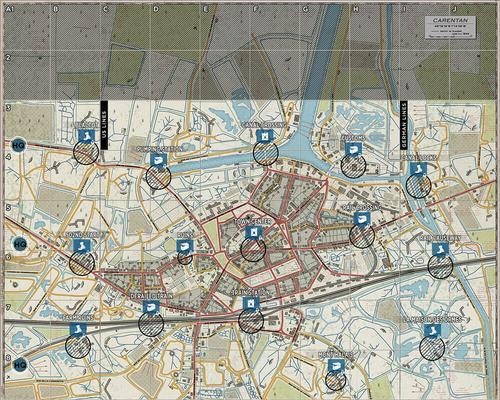Click the Mont Halais strongpoint icon
Screen dimensions: 500x400
[336, 365]
